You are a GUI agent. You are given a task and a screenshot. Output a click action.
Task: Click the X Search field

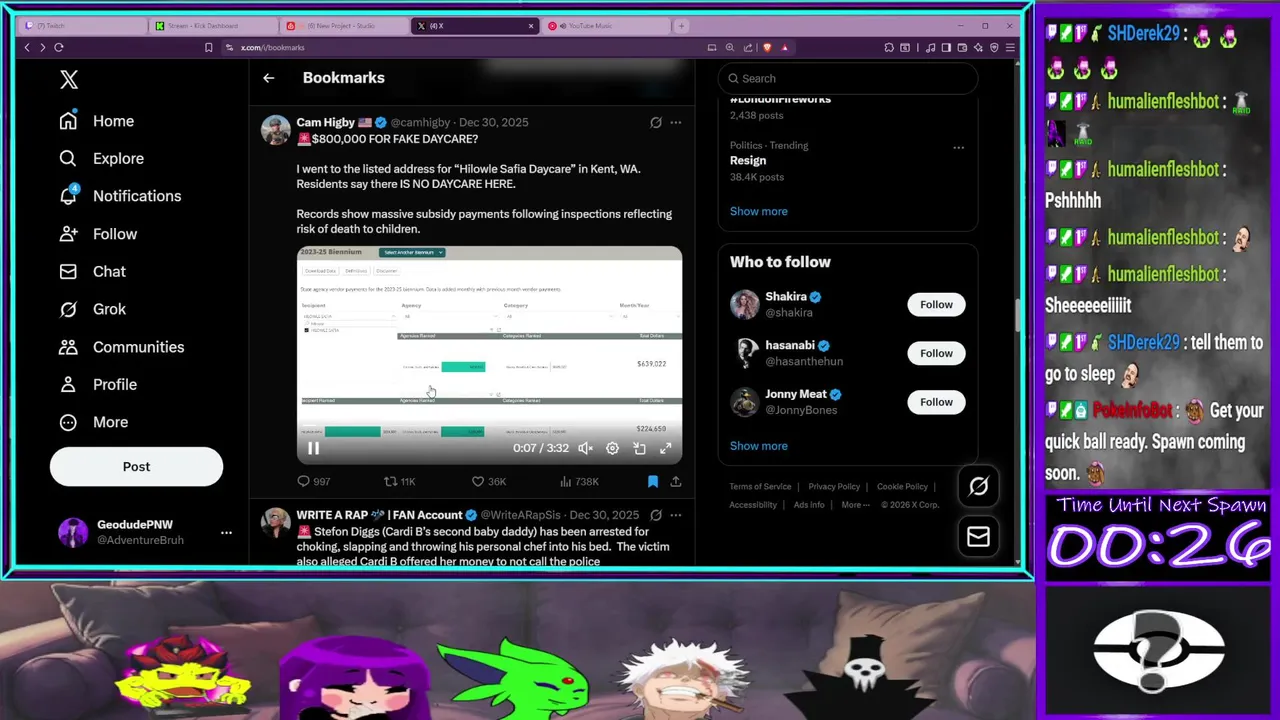pos(847,78)
